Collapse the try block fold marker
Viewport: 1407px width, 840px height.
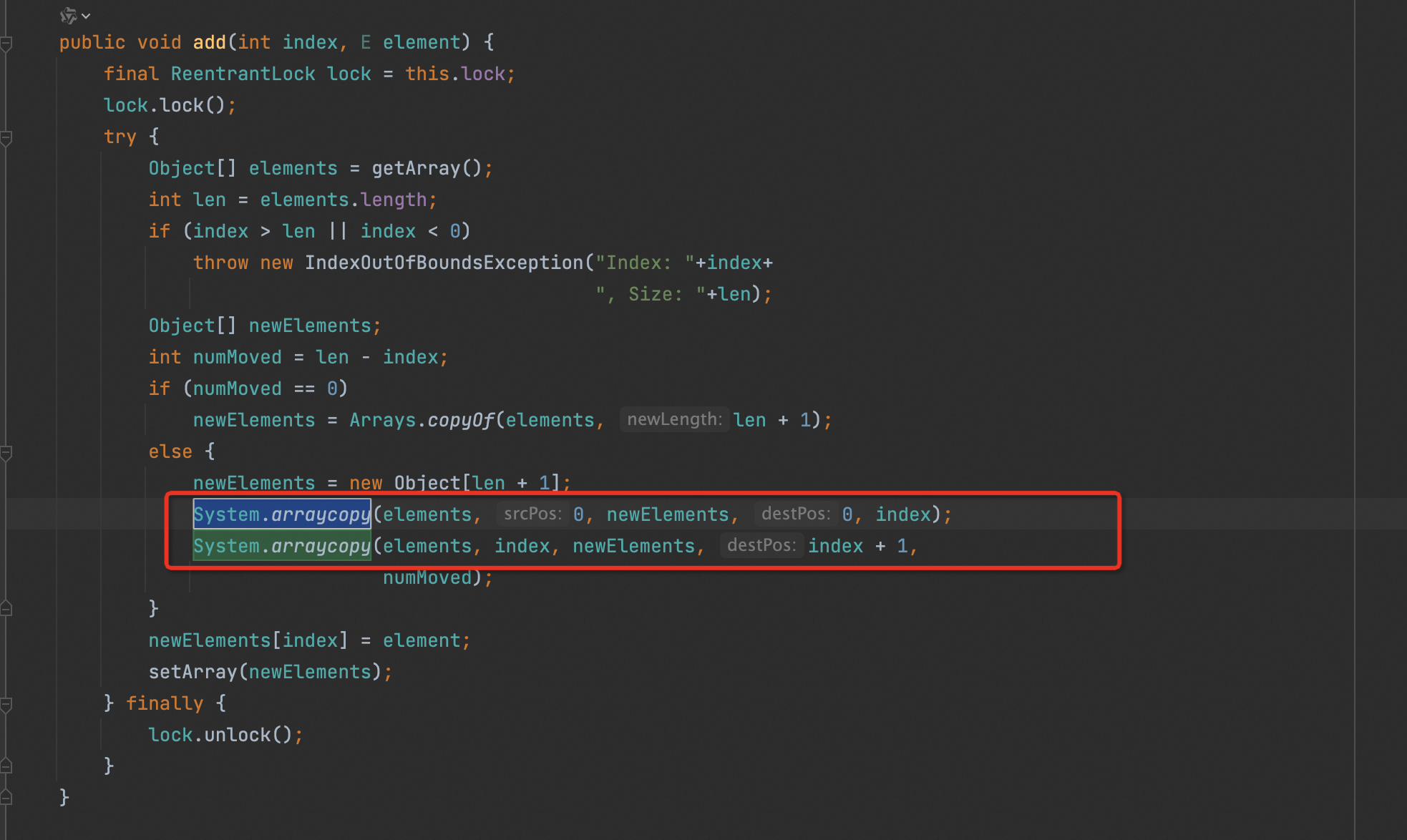point(6,137)
